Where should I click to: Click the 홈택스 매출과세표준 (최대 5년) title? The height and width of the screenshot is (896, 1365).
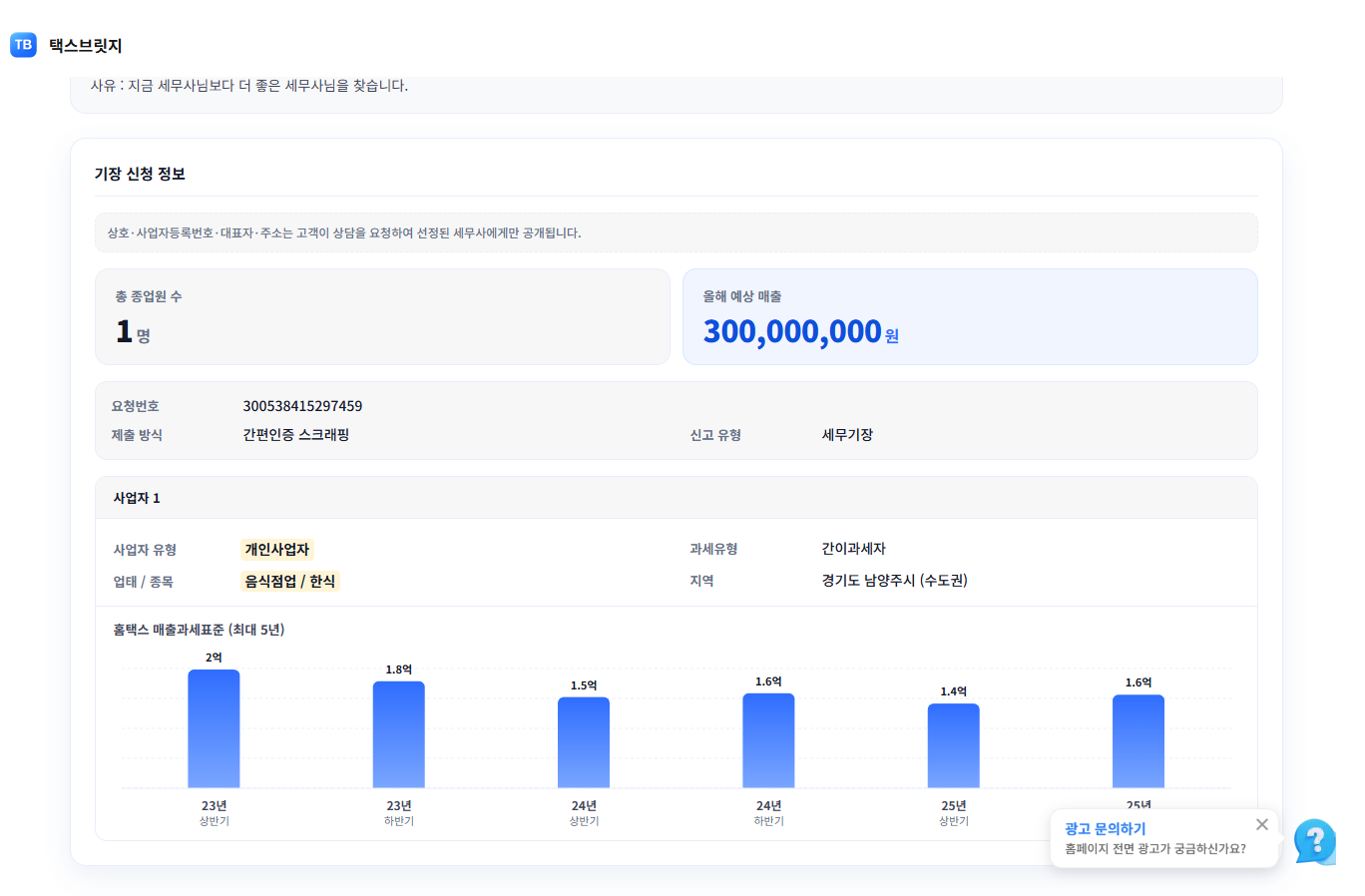coord(199,630)
